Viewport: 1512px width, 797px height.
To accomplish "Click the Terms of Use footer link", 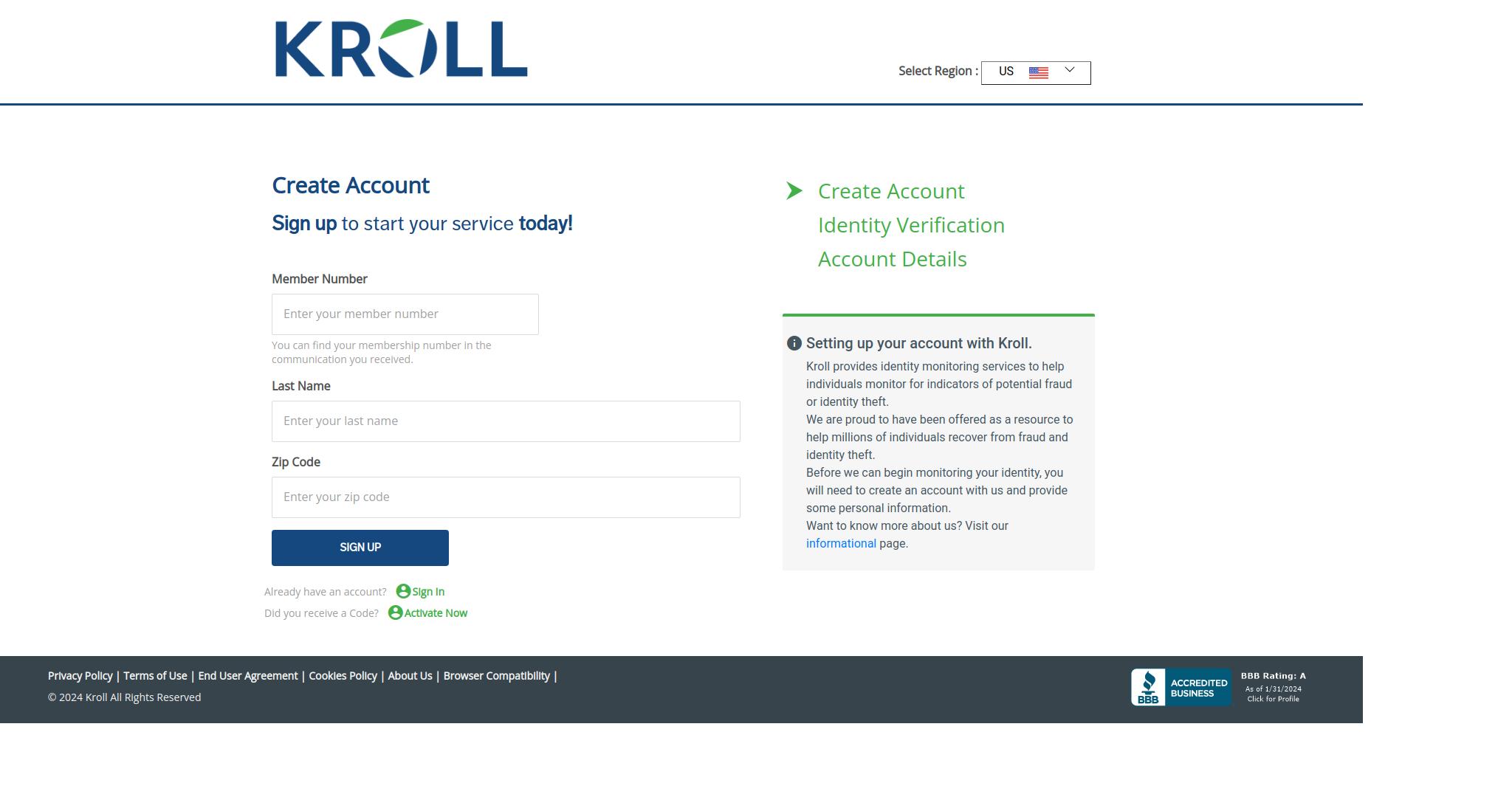I will pos(155,675).
